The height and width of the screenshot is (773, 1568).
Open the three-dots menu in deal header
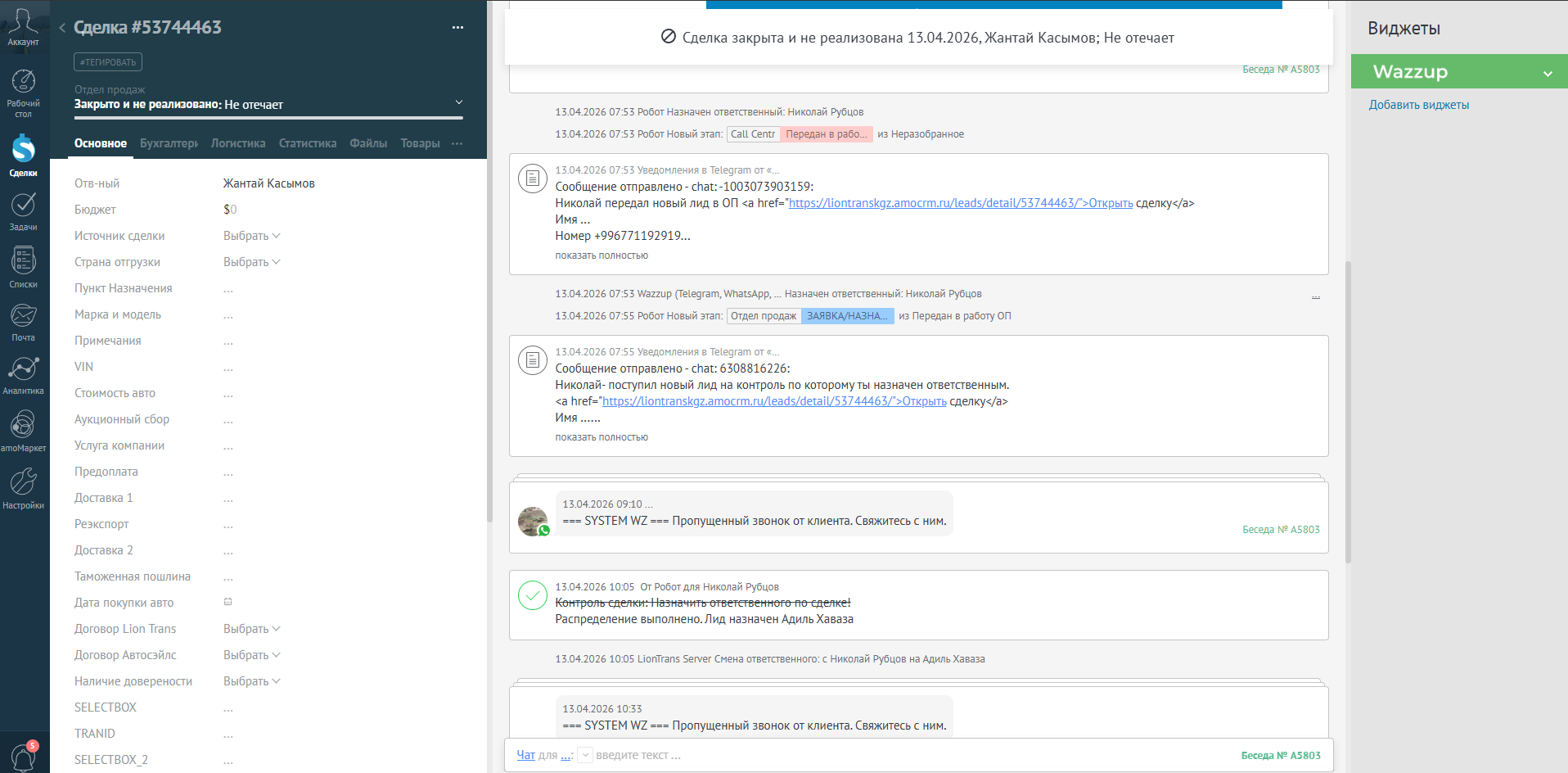tap(457, 27)
